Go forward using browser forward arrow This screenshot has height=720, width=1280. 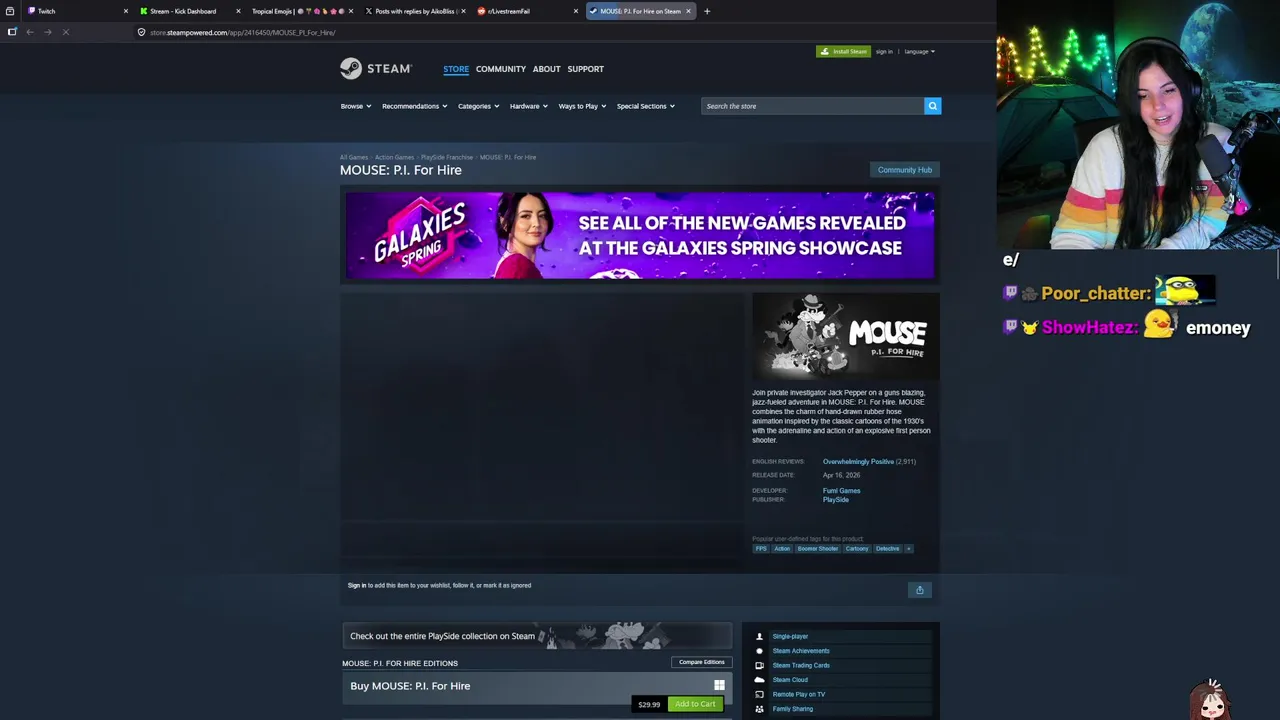[x=47, y=32]
